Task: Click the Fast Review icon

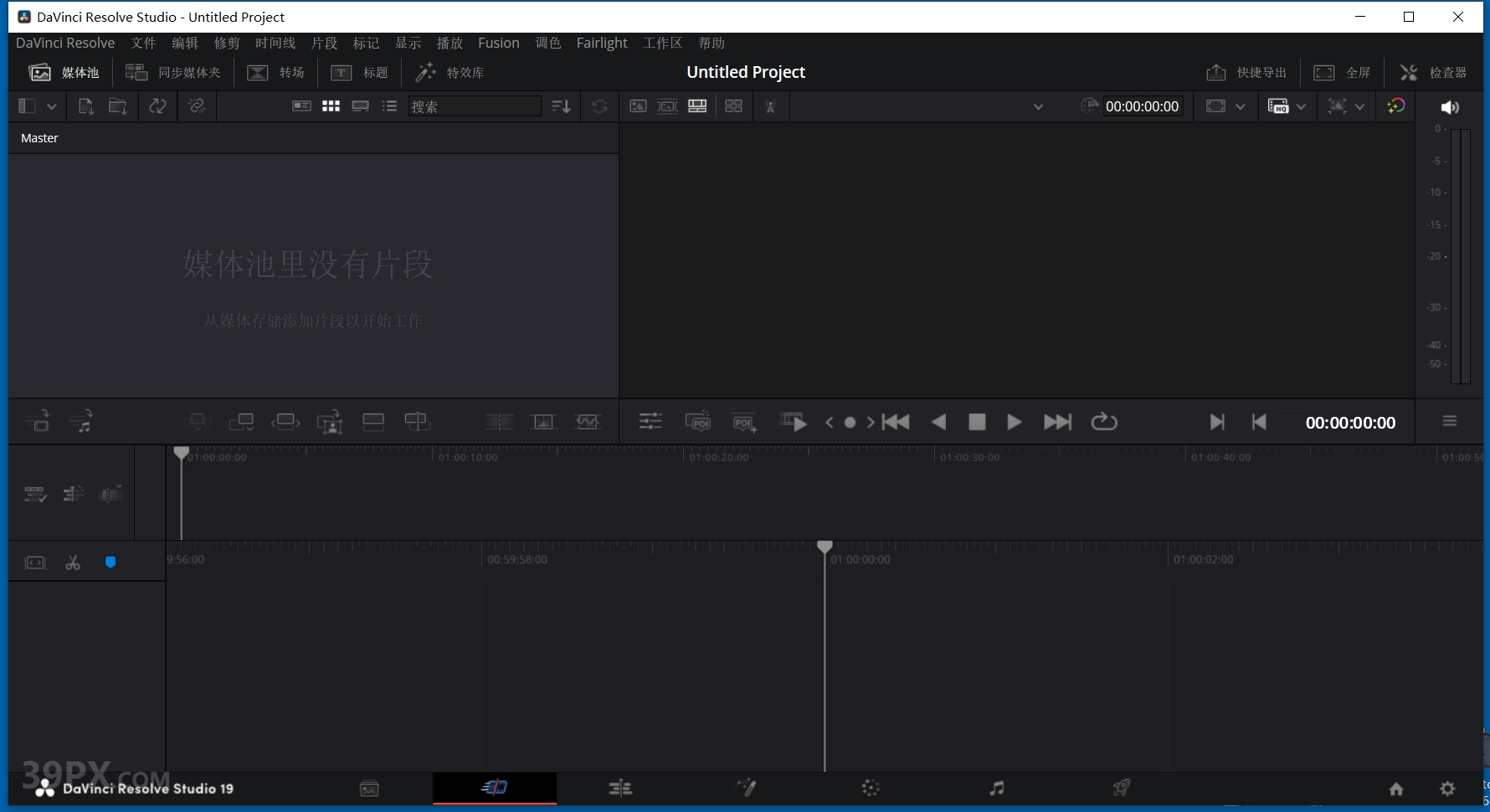Action: point(793,422)
